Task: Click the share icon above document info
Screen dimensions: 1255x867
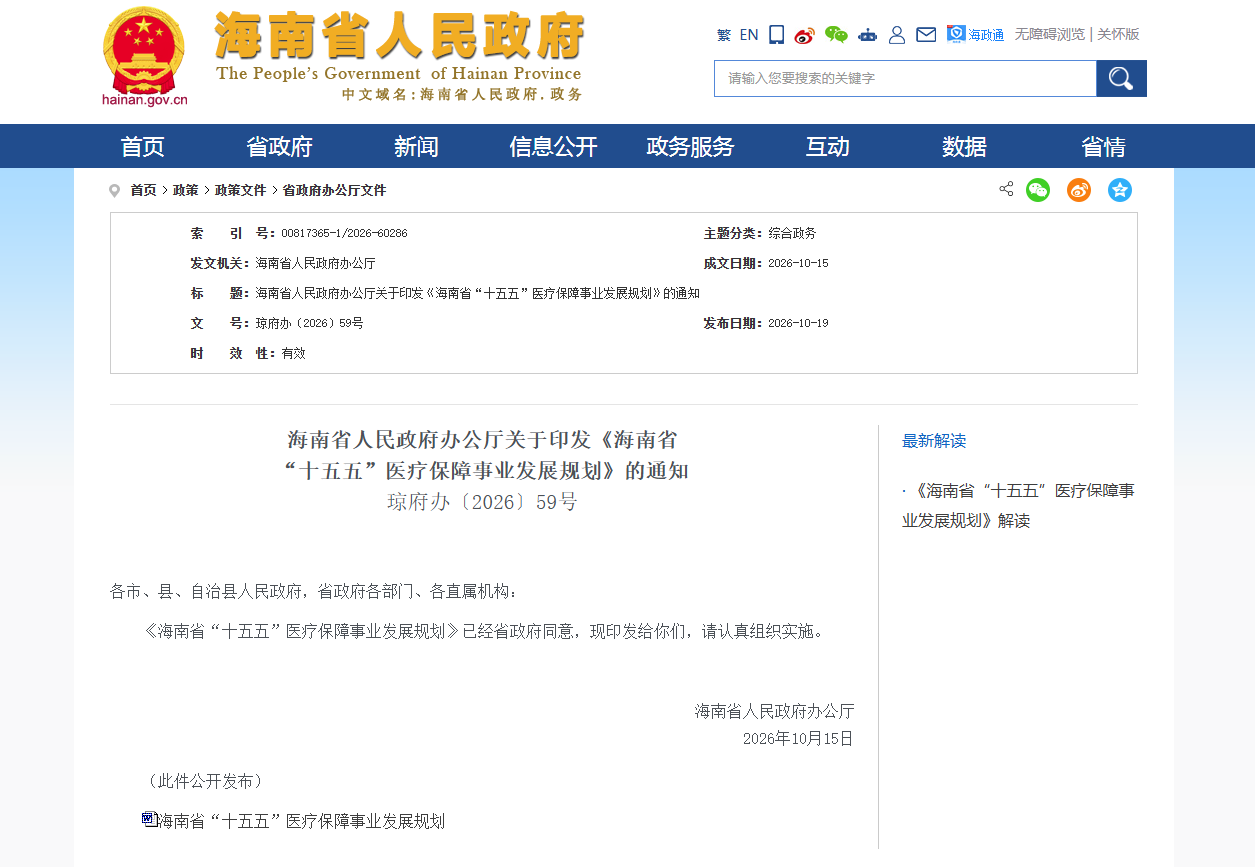Action: coord(1006,189)
